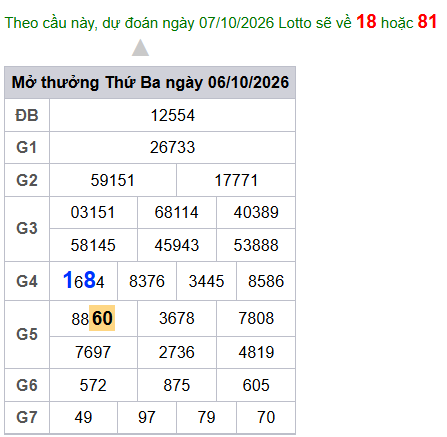Click G3 number 53888
The image size is (447, 437).
coord(256,245)
